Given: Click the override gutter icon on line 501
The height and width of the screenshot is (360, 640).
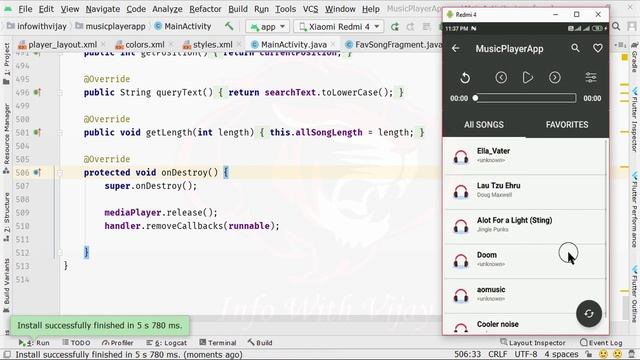Looking at the screenshot, I should [x=37, y=132].
